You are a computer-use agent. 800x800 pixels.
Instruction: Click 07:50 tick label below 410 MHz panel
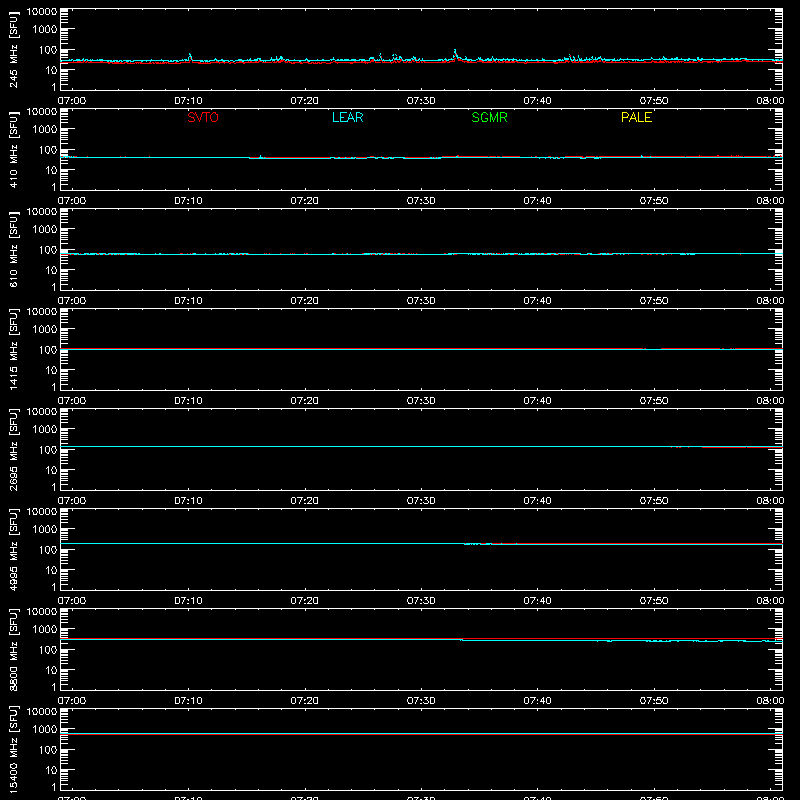(654, 201)
